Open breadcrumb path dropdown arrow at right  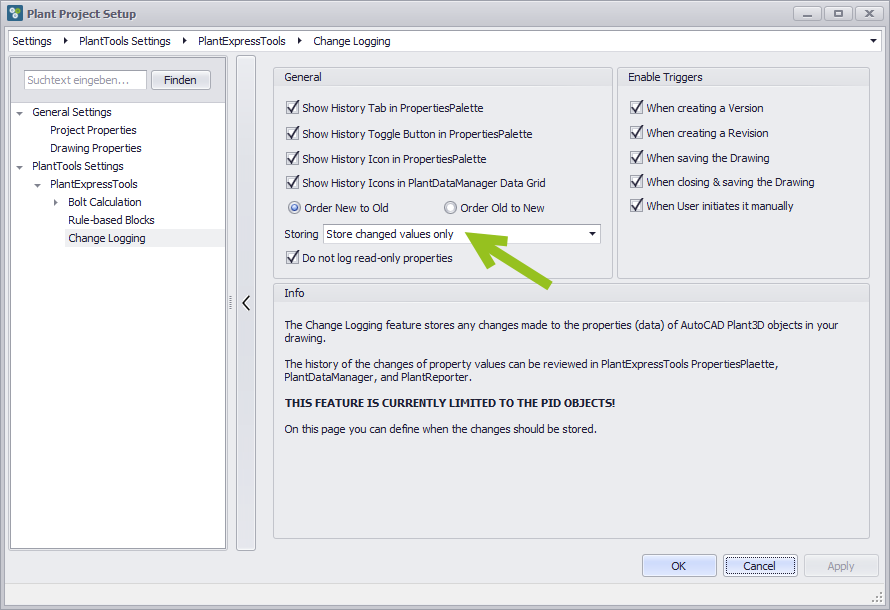point(874,42)
